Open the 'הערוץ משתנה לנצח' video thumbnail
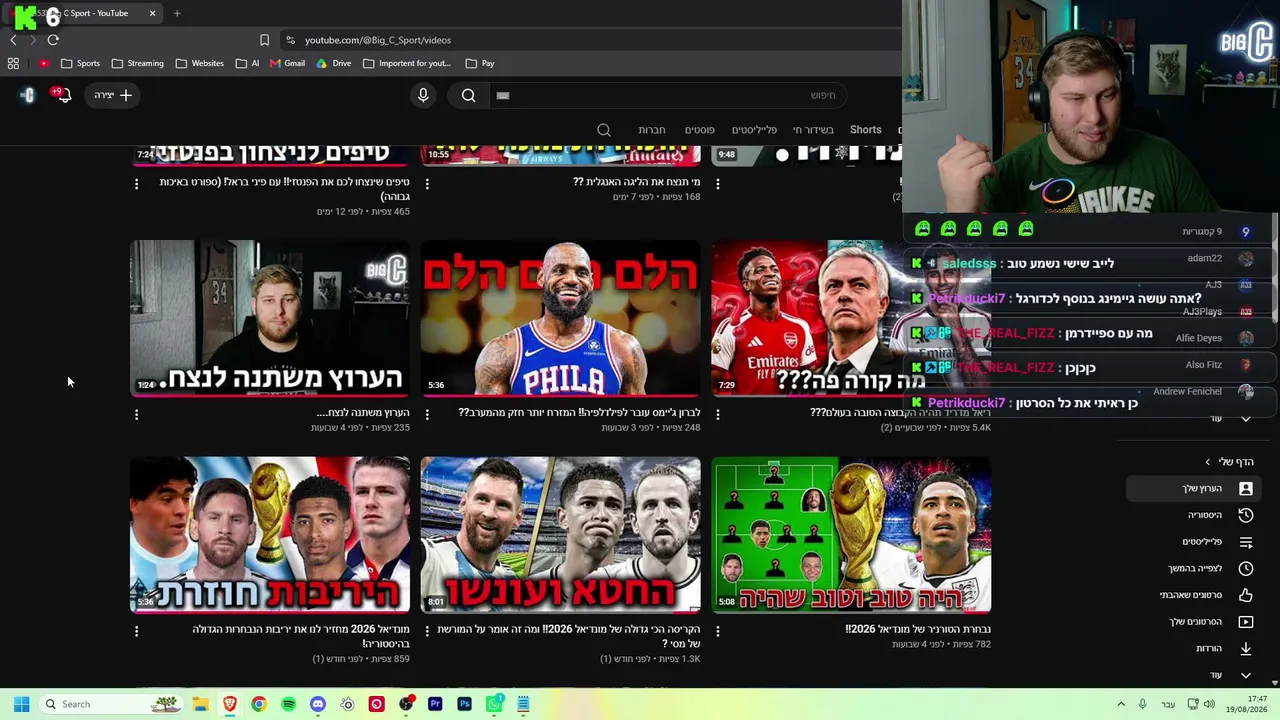The height and width of the screenshot is (720, 1280). [270, 318]
